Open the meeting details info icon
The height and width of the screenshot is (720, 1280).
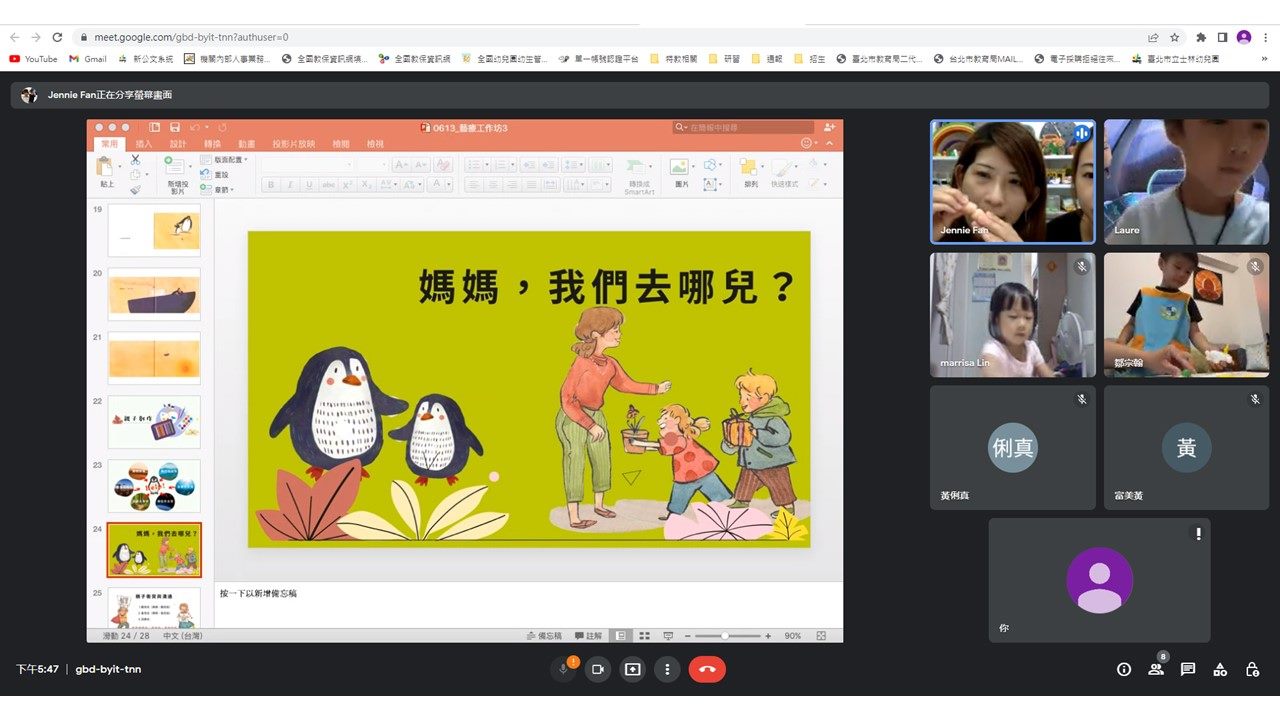[x=1124, y=669]
